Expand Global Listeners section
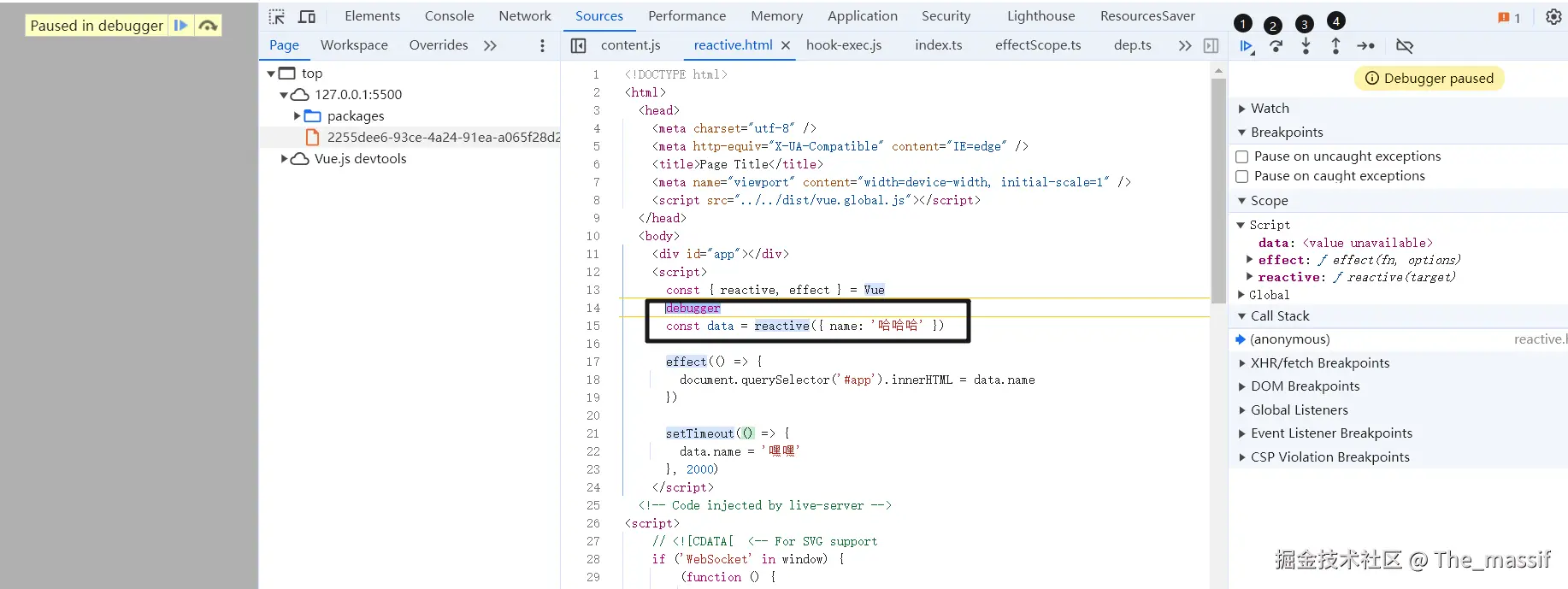 (1242, 410)
